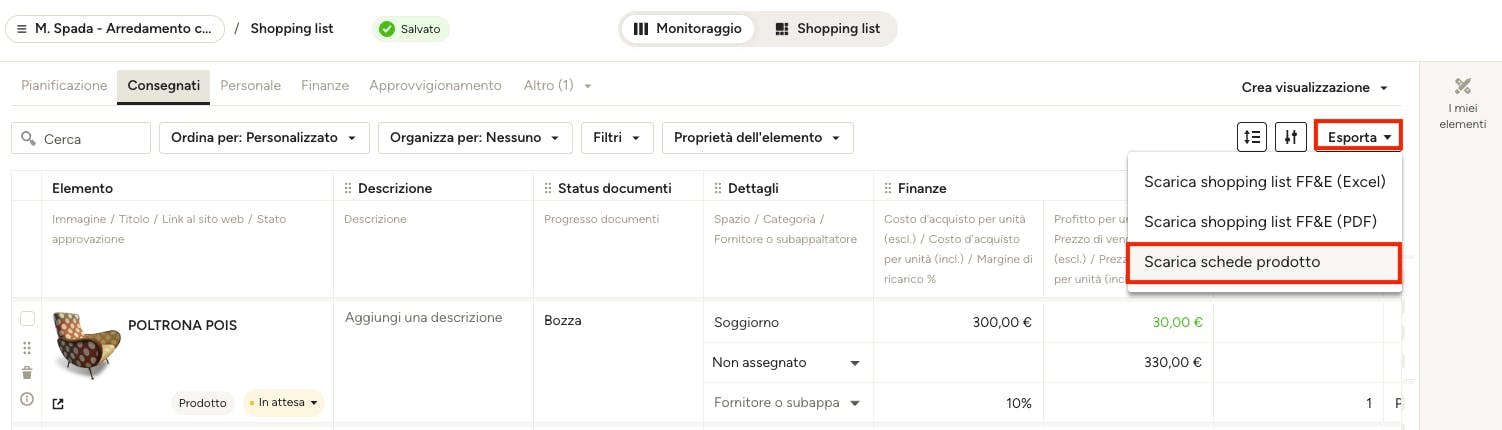Delete POLTRONA POIS with trash icon

27,373
